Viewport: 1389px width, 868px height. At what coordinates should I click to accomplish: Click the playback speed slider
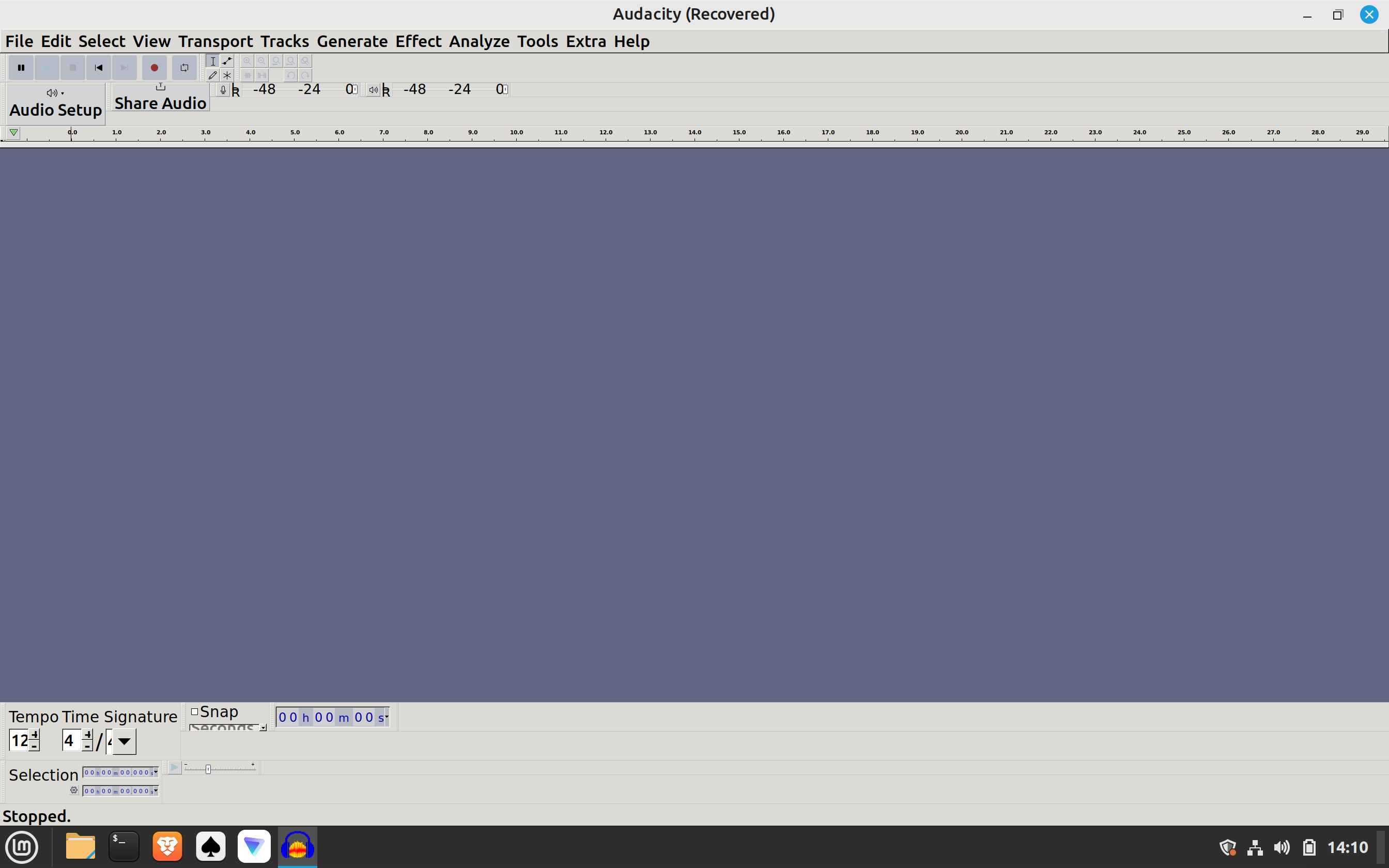[208, 769]
